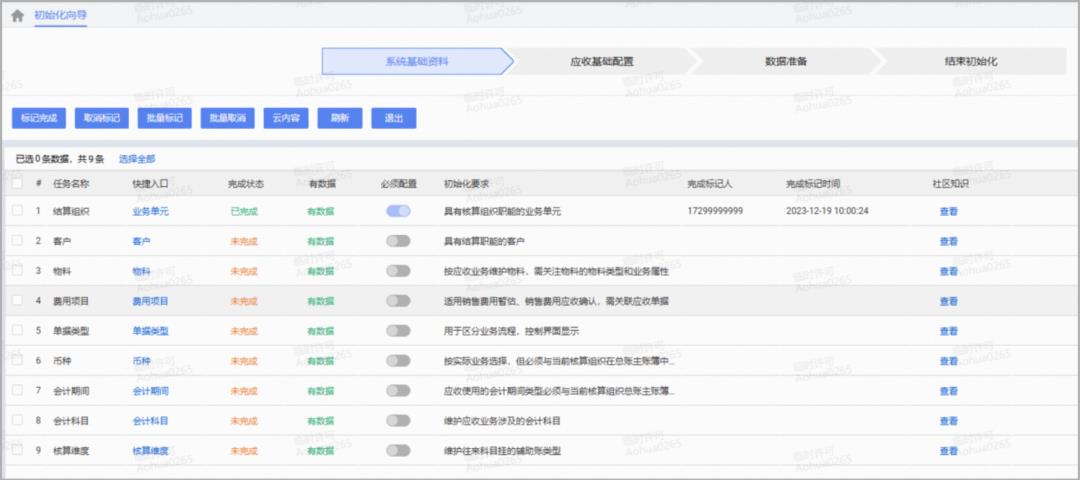
Task: Open the 客户 quick entry link
Action: (141, 242)
